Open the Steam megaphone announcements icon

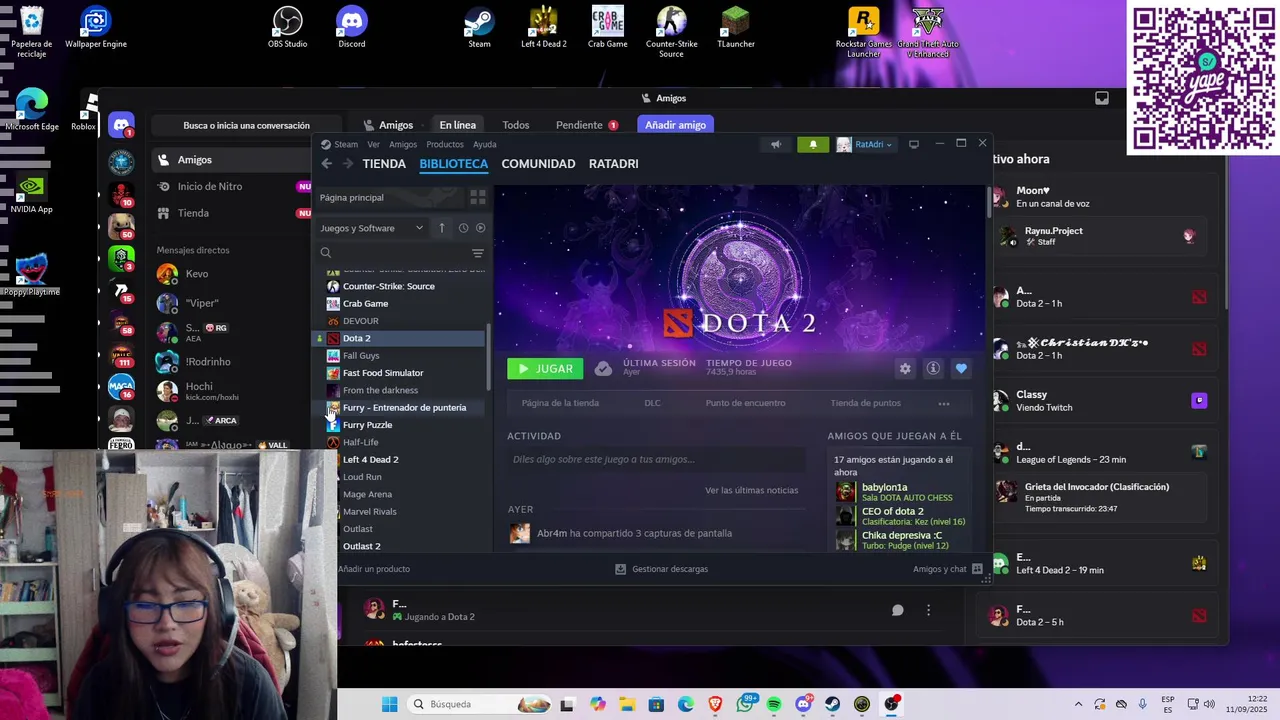click(x=776, y=144)
